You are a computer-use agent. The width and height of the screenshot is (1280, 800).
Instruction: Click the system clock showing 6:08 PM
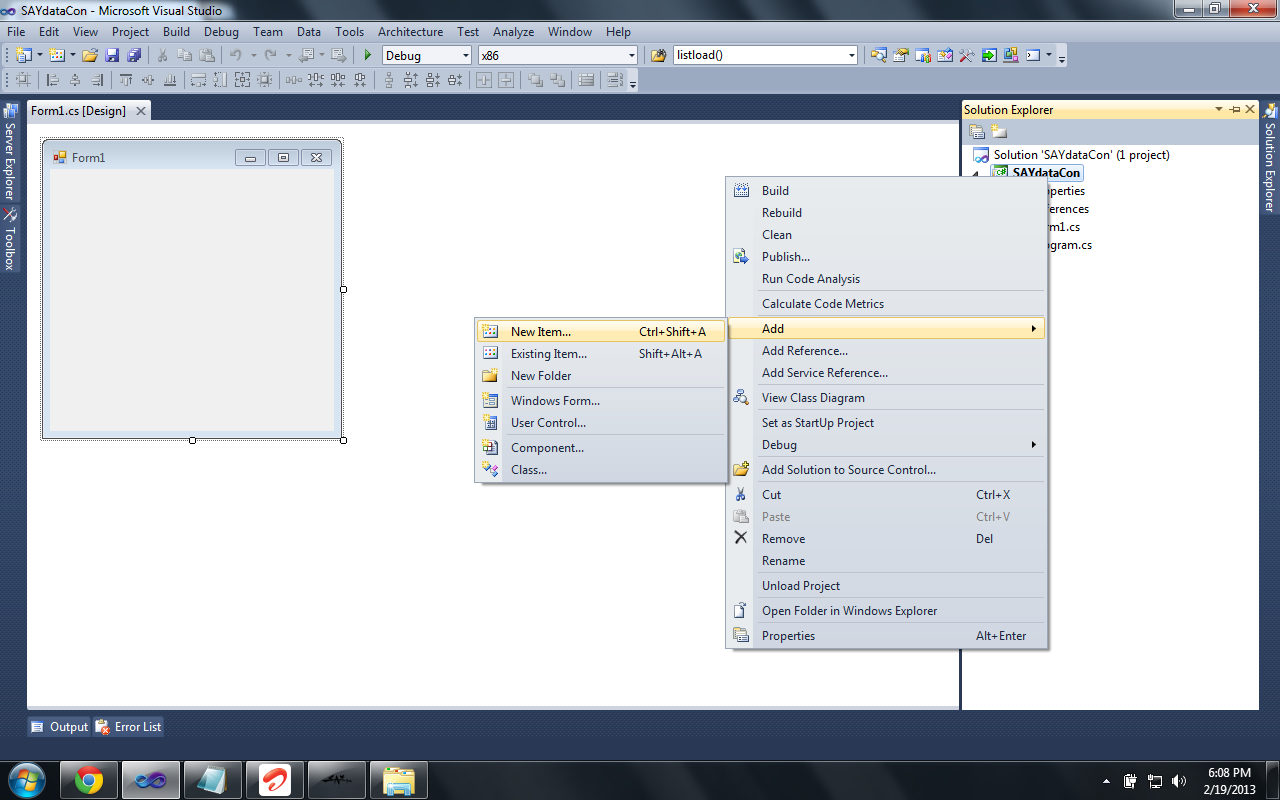coord(1229,773)
